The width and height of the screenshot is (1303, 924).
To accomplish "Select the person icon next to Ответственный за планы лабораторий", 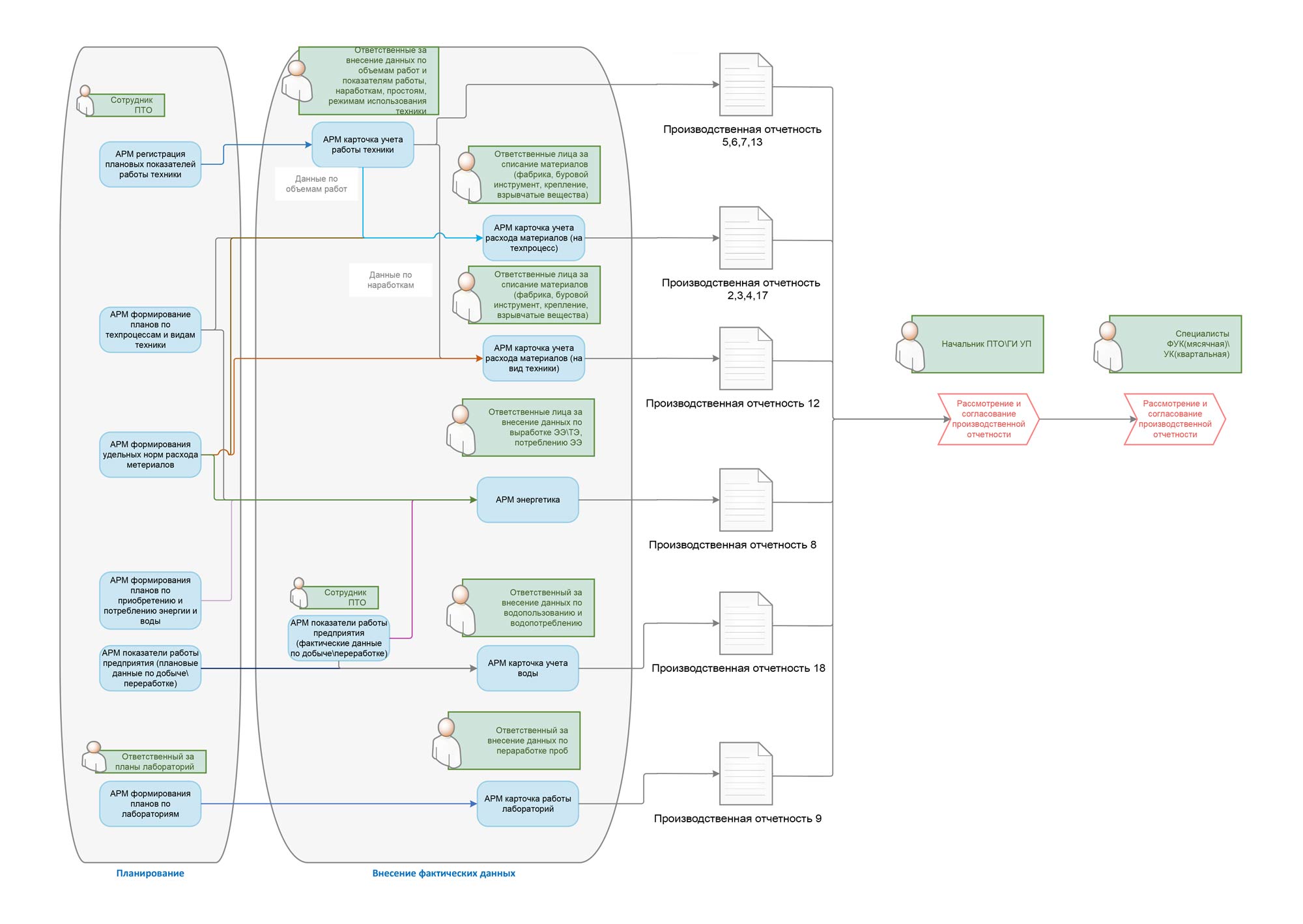I will 94,757.
